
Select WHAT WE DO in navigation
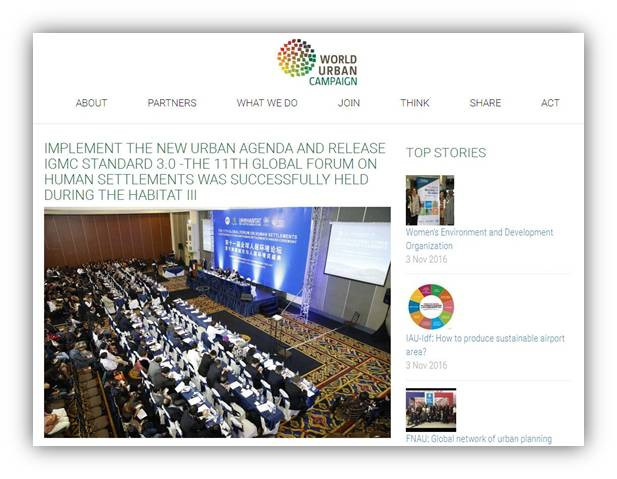(x=267, y=103)
